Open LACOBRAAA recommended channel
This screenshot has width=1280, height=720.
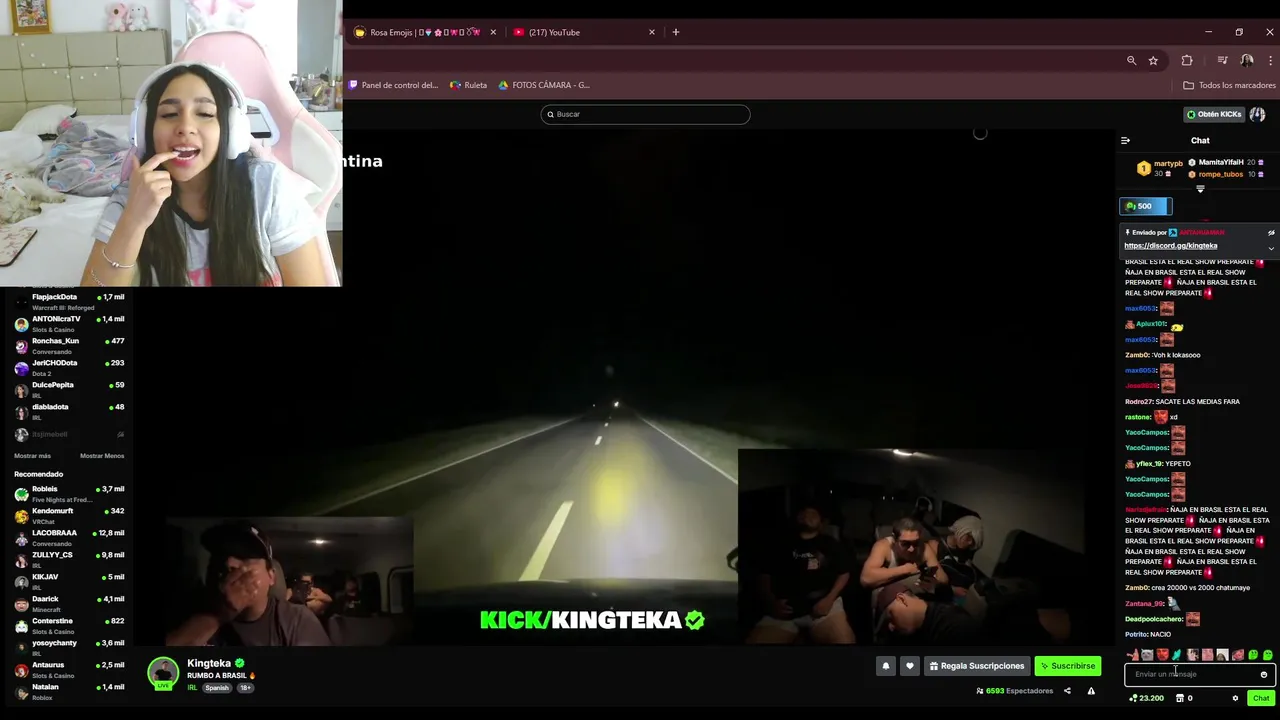[x=68, y=537]
